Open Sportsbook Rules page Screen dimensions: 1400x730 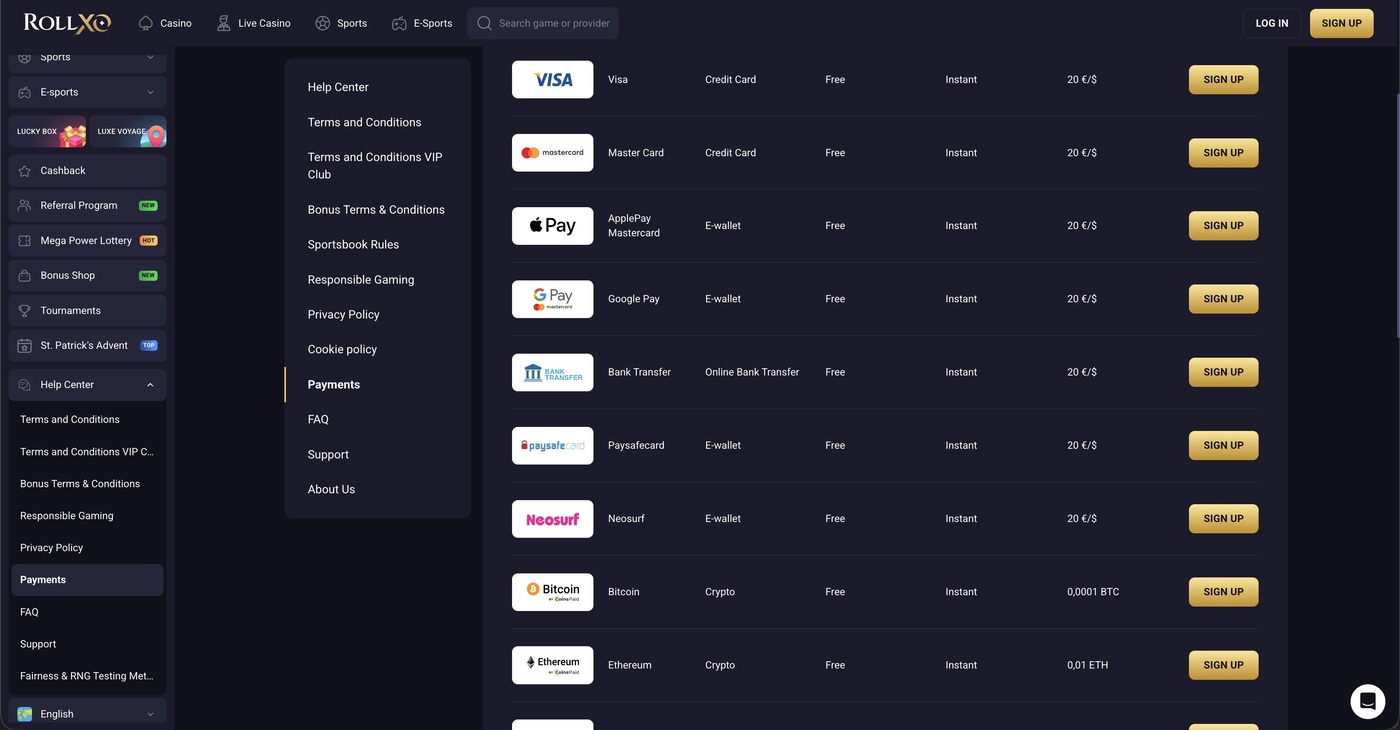tap(353, 245)
